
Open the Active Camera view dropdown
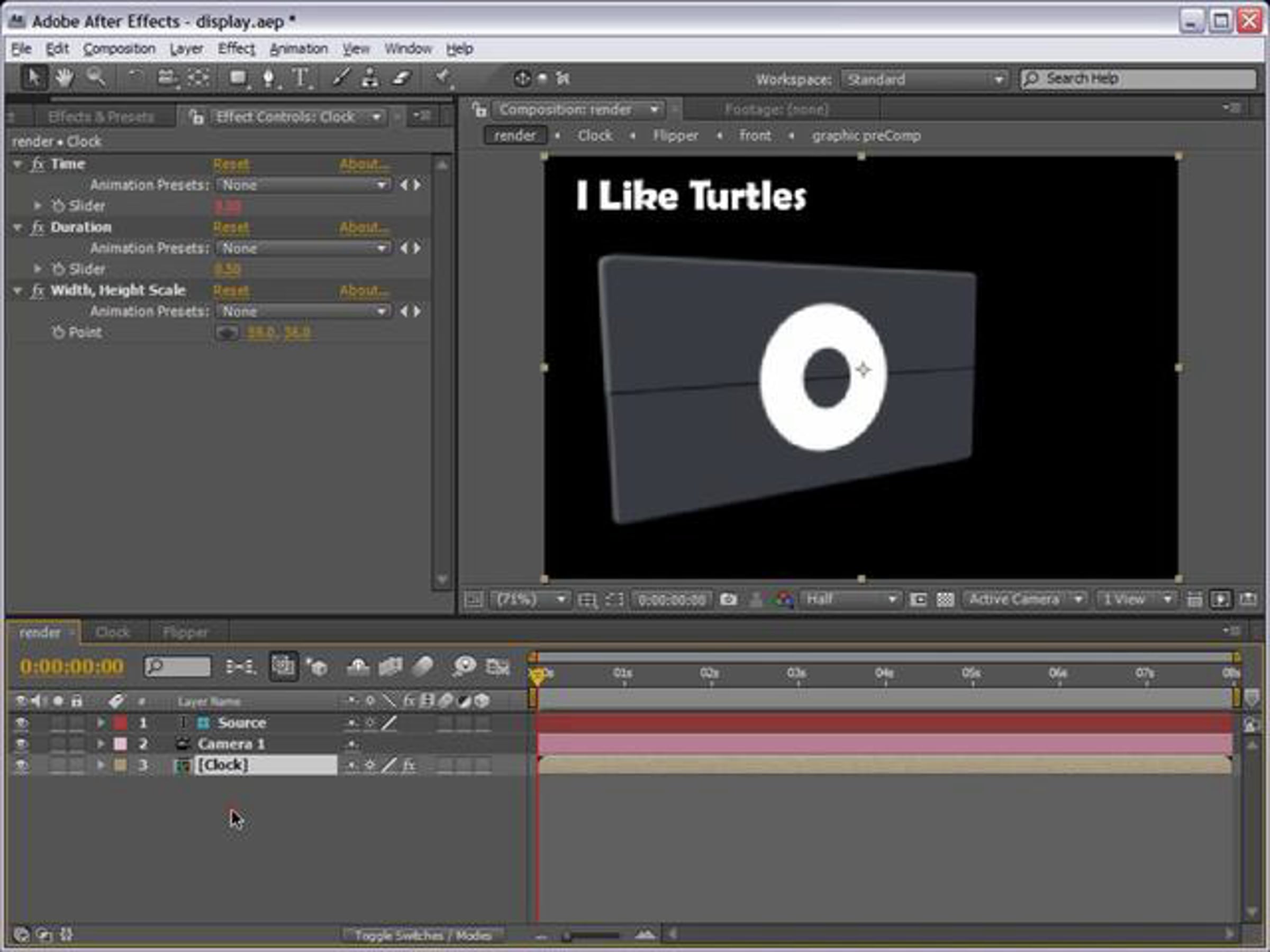pos(1026,600)
